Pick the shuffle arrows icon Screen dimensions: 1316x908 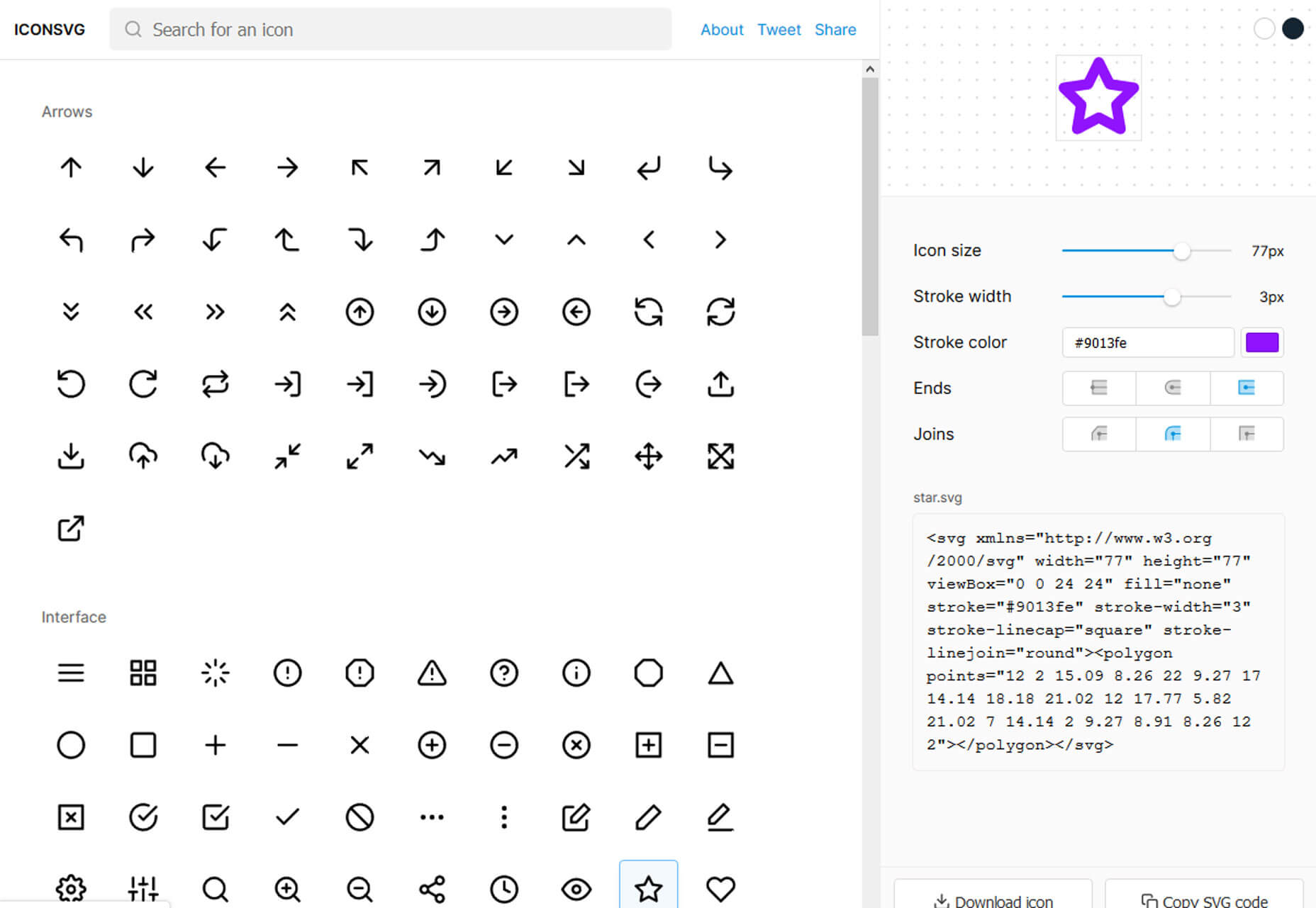[576, 456]
